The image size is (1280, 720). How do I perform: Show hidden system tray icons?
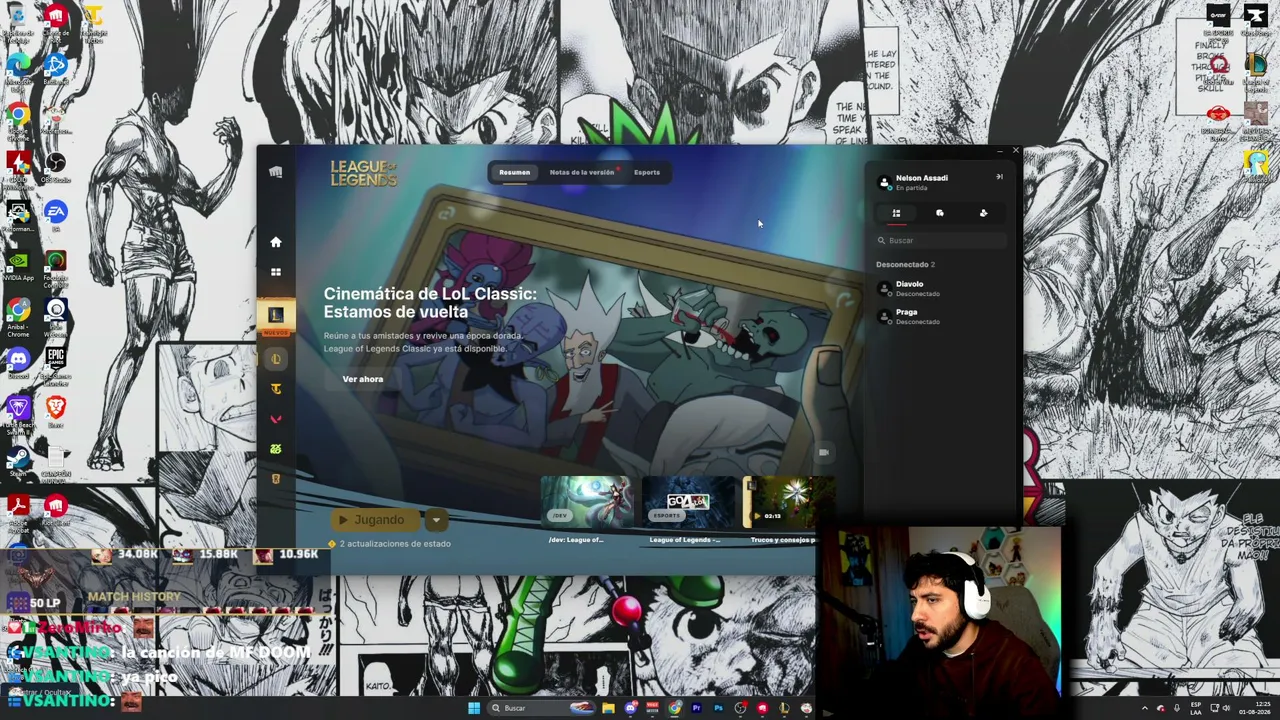point(1145,708)
